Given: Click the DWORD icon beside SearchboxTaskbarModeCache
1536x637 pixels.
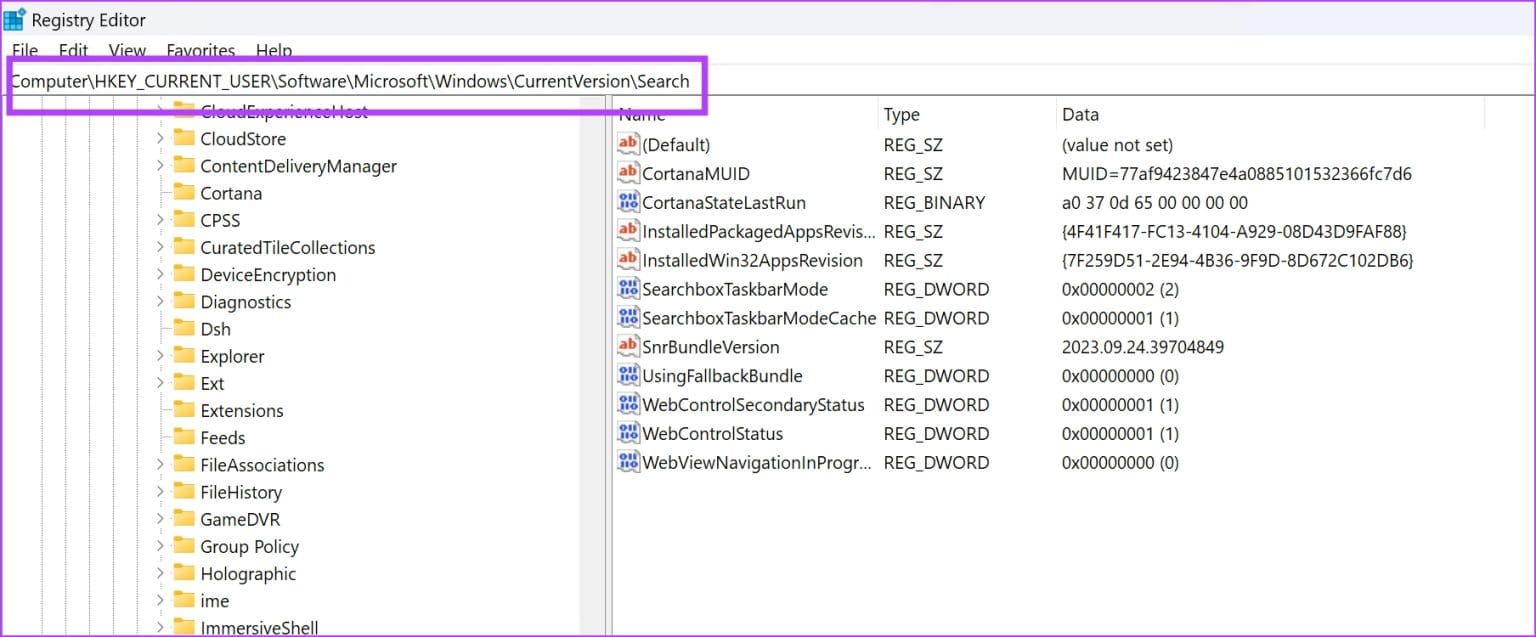Looking at the screenshot, I should [x=628, y=318].
